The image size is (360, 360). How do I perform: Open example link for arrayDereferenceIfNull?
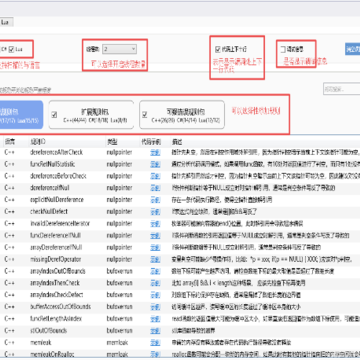pos(155,248)
